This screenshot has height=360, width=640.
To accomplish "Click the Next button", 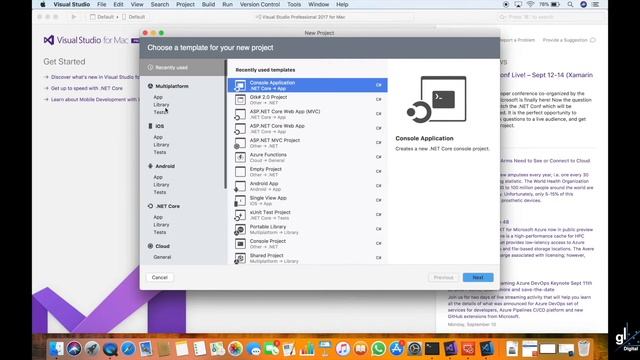I will (x=478, y=278).
